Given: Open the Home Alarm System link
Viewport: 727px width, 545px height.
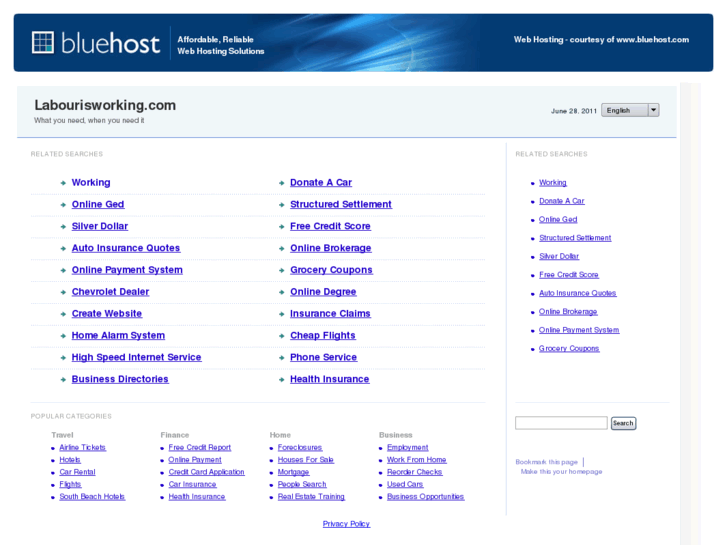Looking at the screenshot, I should point(118,335).
